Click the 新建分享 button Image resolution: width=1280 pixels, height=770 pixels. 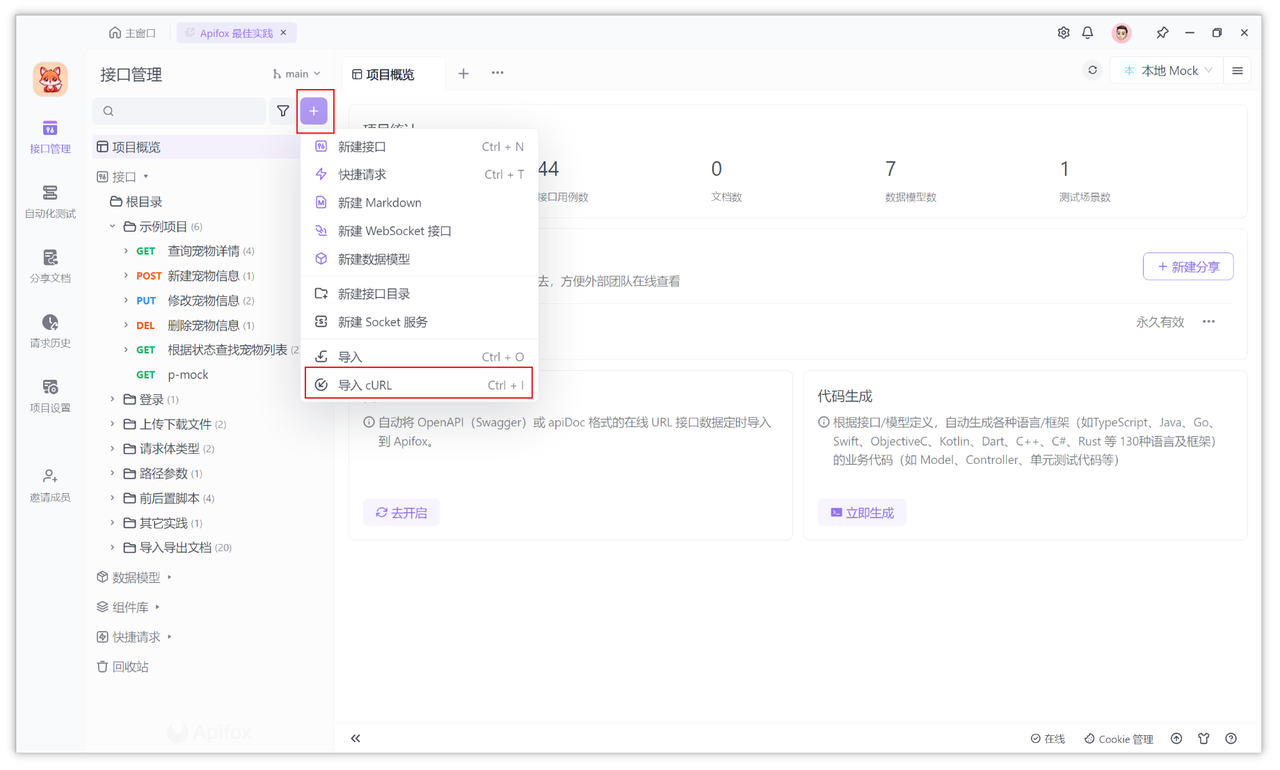click(1188, 266)
